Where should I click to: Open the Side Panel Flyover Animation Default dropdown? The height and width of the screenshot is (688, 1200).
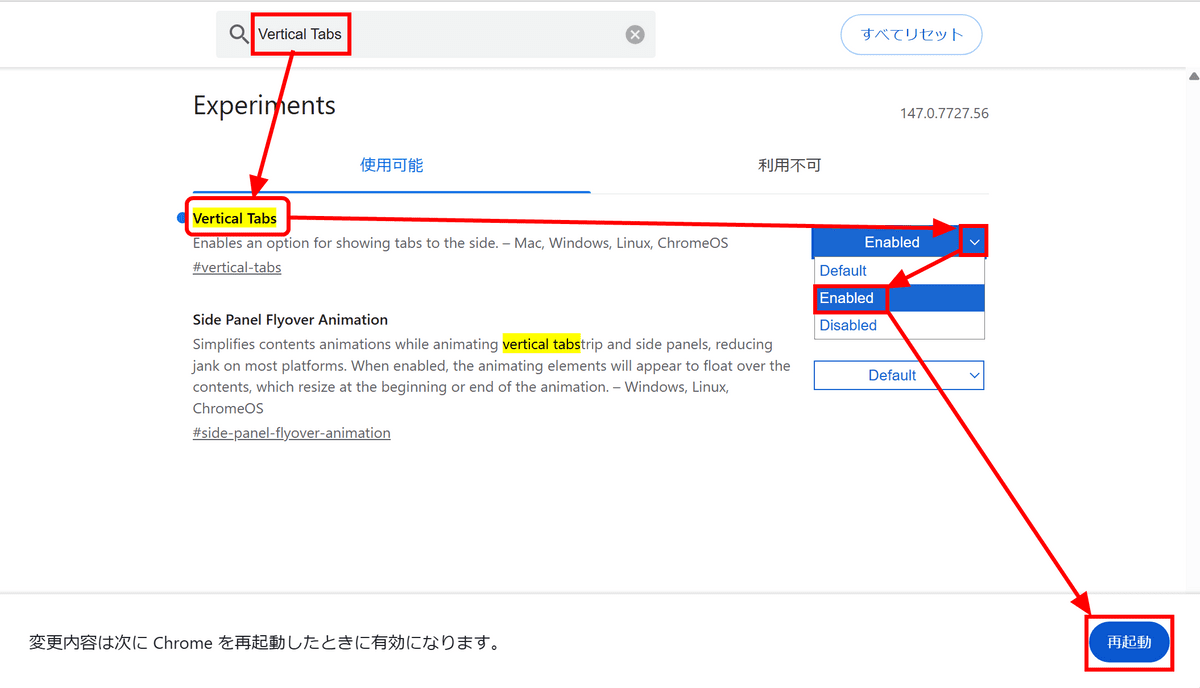[898, 375]
